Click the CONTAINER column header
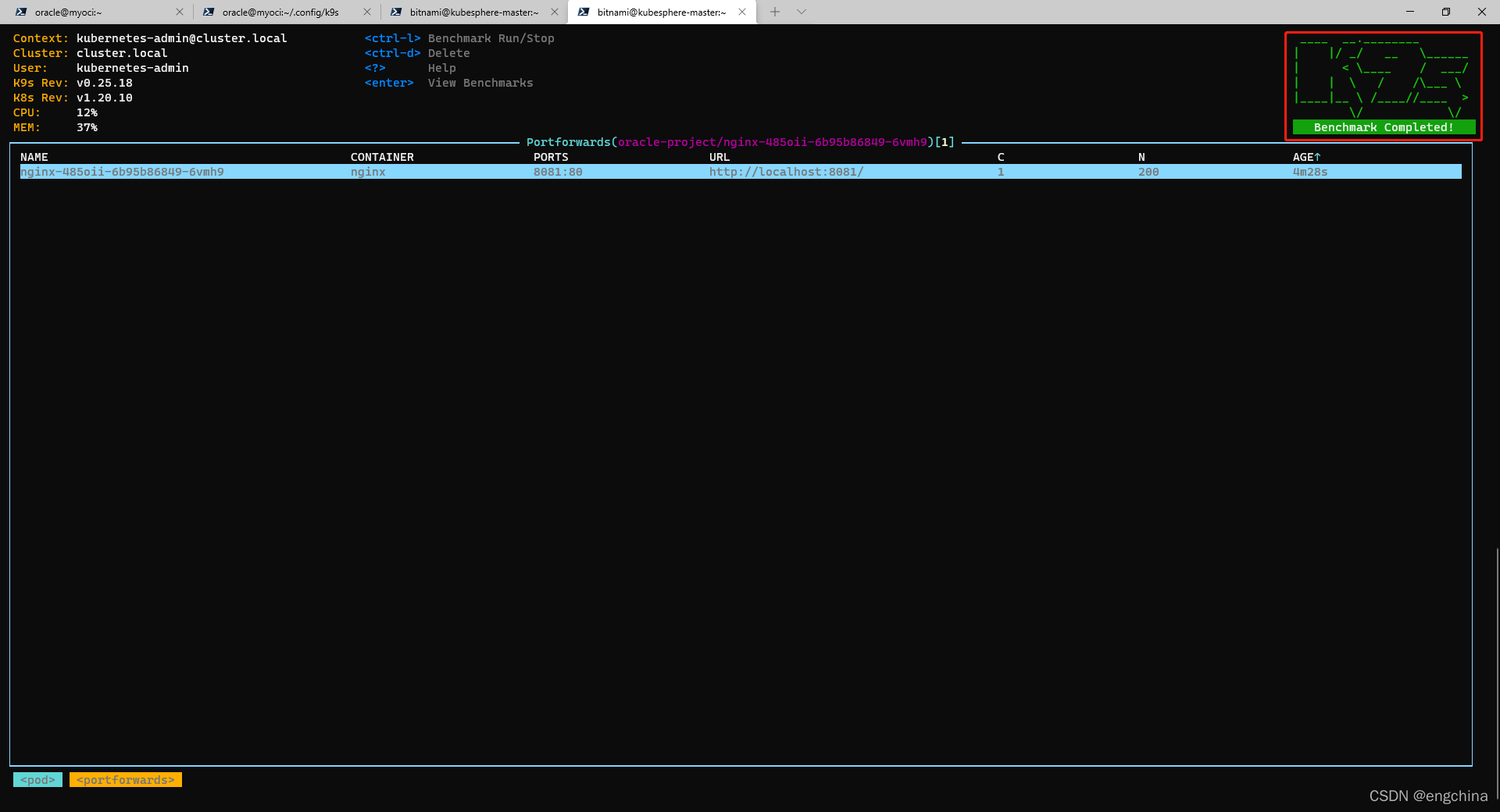Image resolution: width=1500 pixels, height=812 pixels. (x=382, y=157)
